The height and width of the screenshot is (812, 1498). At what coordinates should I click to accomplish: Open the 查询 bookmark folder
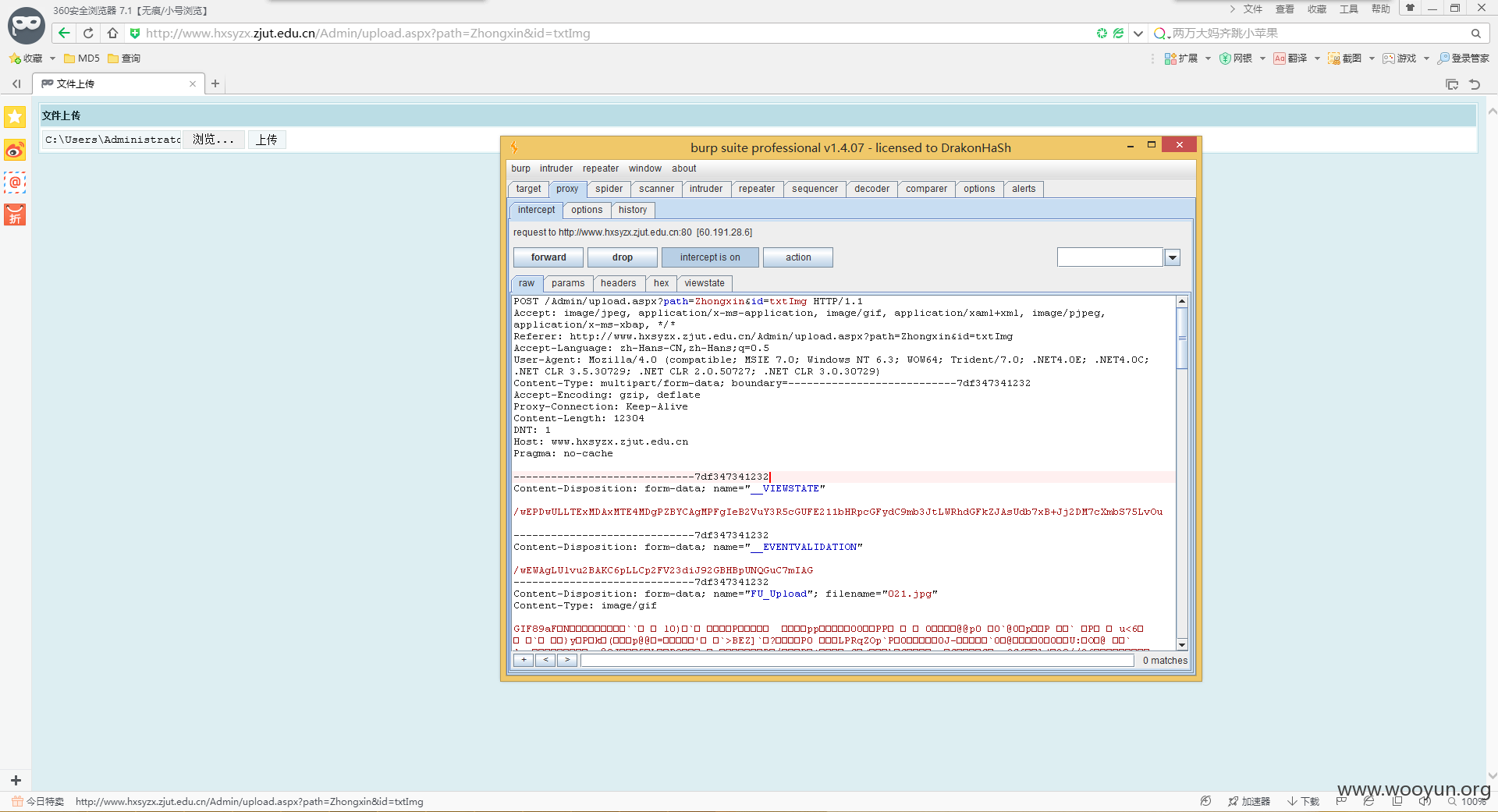point(124,59)
